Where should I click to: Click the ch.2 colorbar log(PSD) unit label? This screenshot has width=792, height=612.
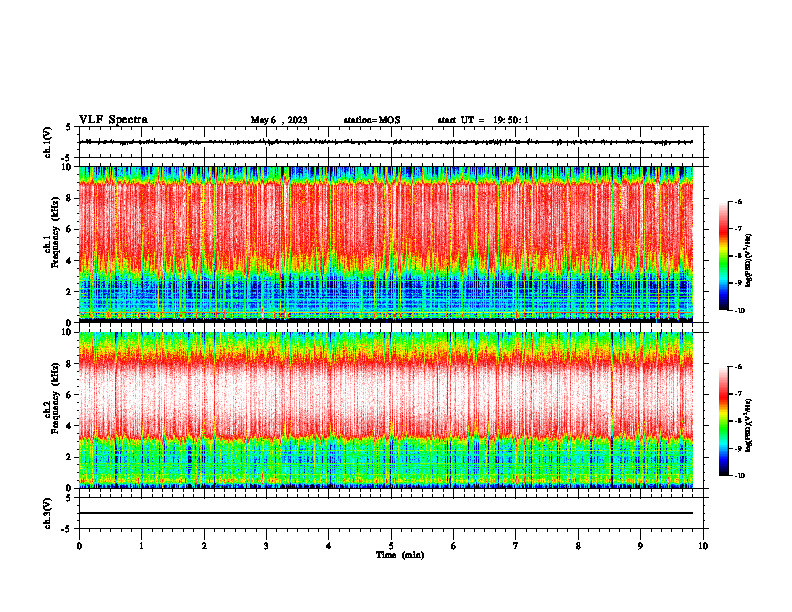coord(749,425)
